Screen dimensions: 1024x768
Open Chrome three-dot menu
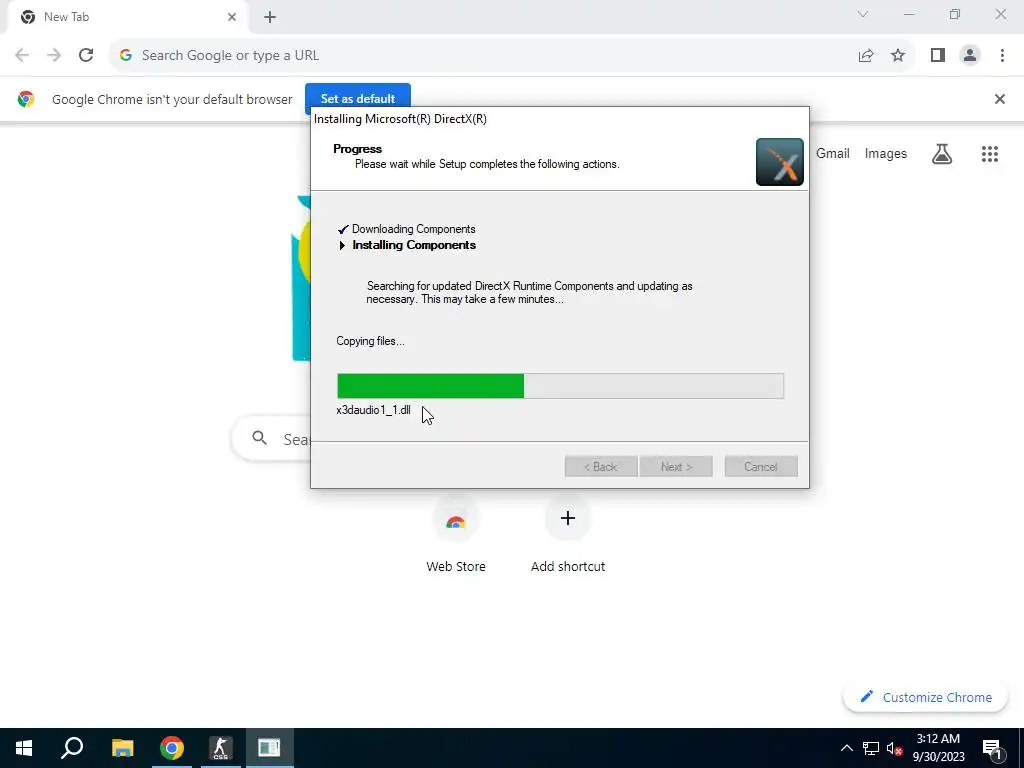point(1002,56)
